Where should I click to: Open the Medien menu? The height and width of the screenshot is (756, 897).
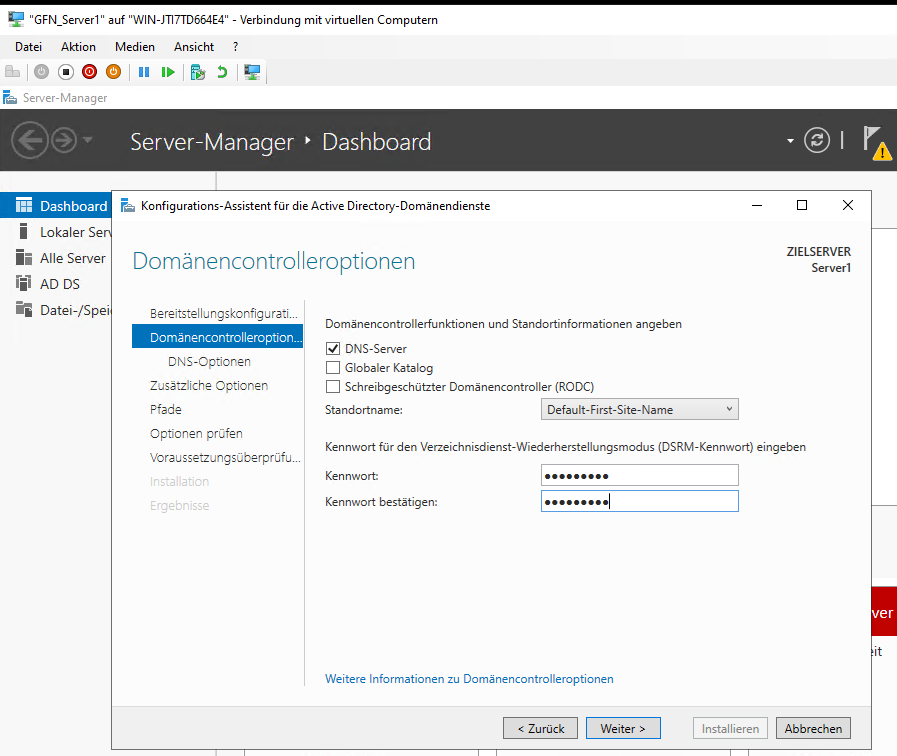click(x=135, y=47)
